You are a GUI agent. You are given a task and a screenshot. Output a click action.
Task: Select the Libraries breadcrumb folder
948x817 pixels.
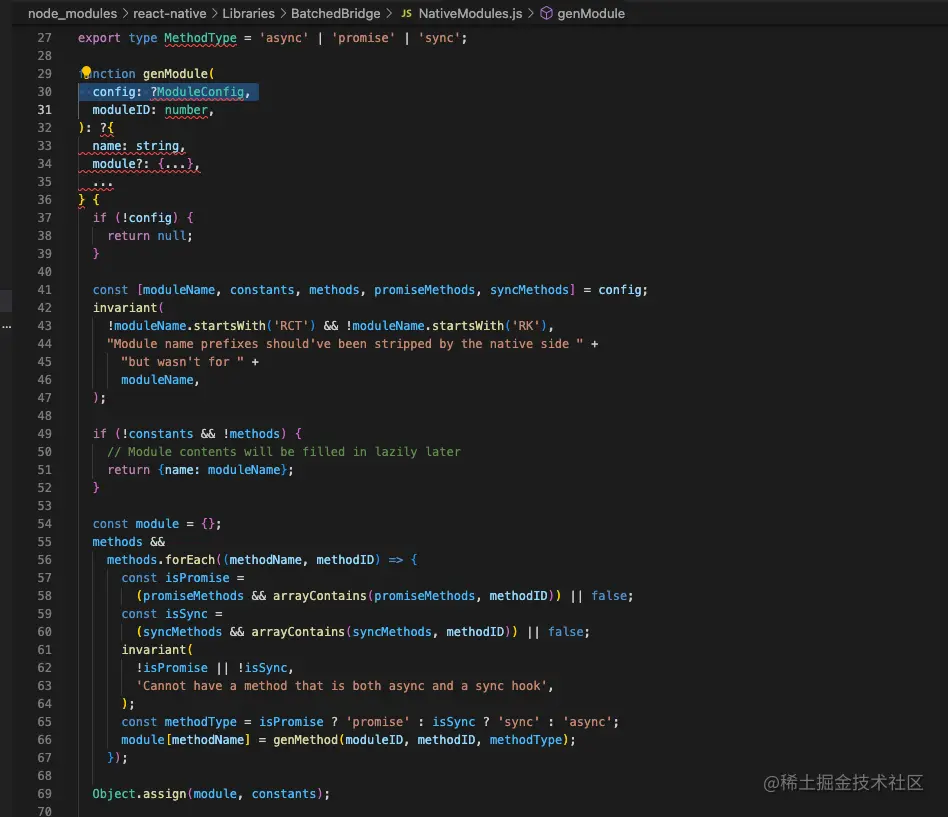click(x=248, y=13)
